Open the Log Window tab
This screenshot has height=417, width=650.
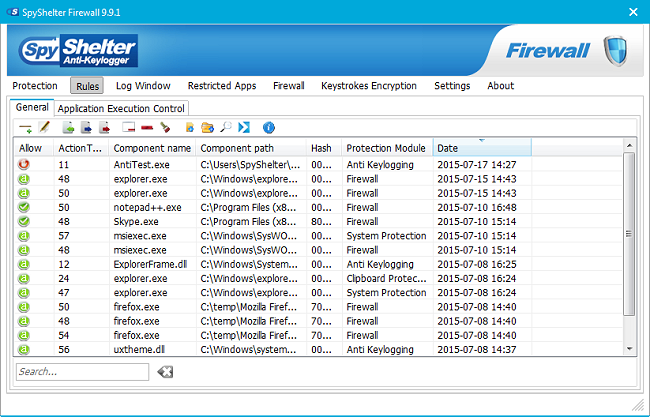[x=143, y=86]
